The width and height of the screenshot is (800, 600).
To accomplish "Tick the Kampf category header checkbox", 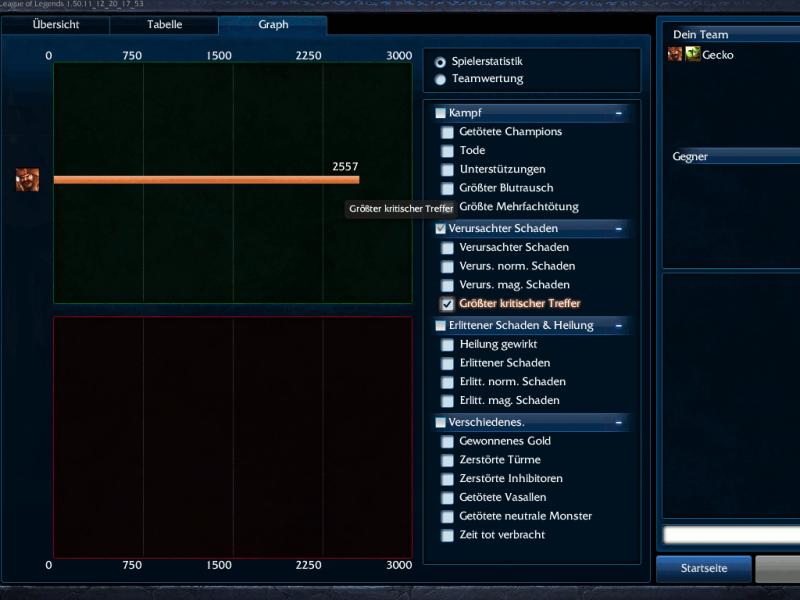I will [441, 113].
